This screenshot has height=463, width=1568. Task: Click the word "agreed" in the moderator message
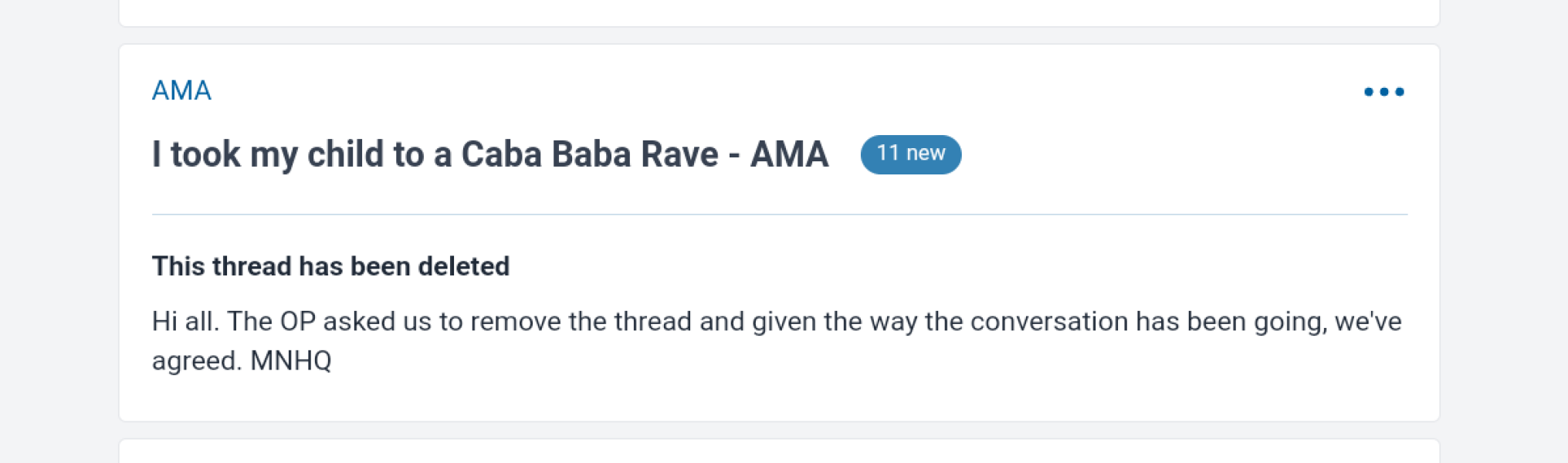[194, 361]
